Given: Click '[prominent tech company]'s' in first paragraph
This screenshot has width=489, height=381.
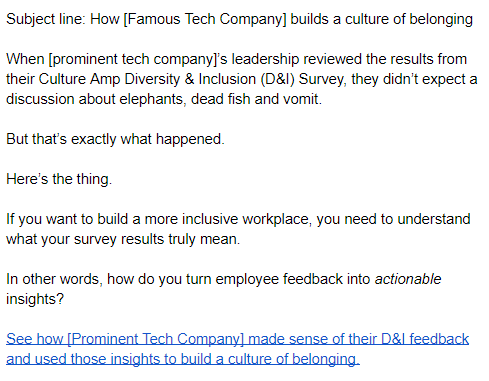Looking at the screenshot, I should (x=138, y=59).
